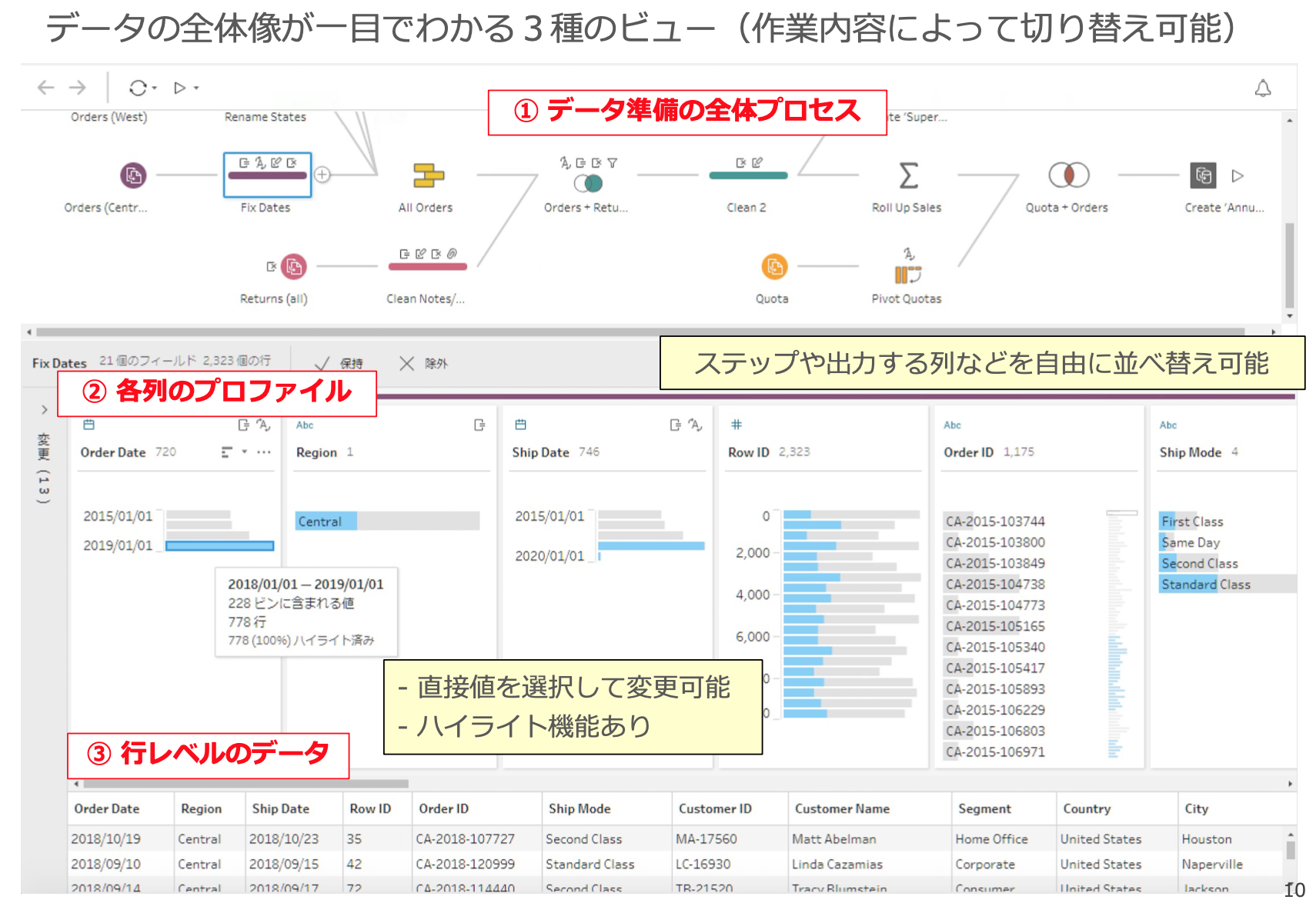Click the forward arrow in toolbar
1316x903 pixels.
pyautogui.click(x=78, y=88)
